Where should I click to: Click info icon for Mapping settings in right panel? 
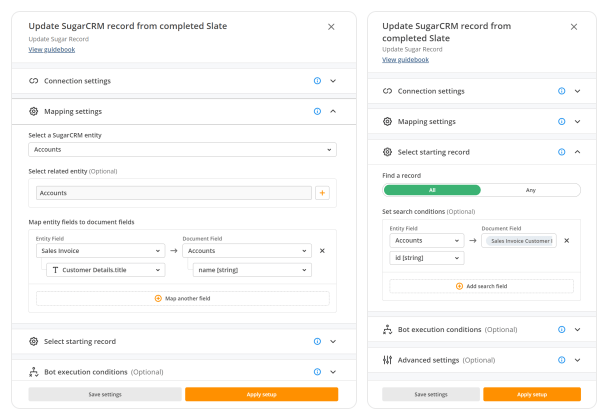(561, 121)
